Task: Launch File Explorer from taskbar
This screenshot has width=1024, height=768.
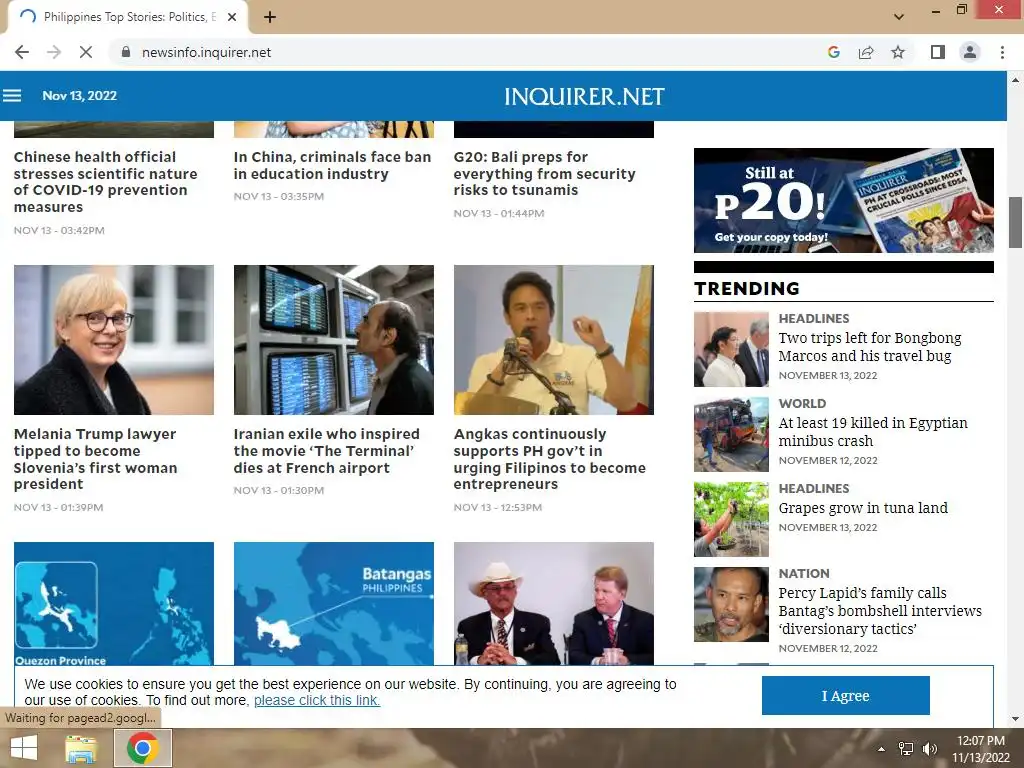Action: (x=81, y=748)
